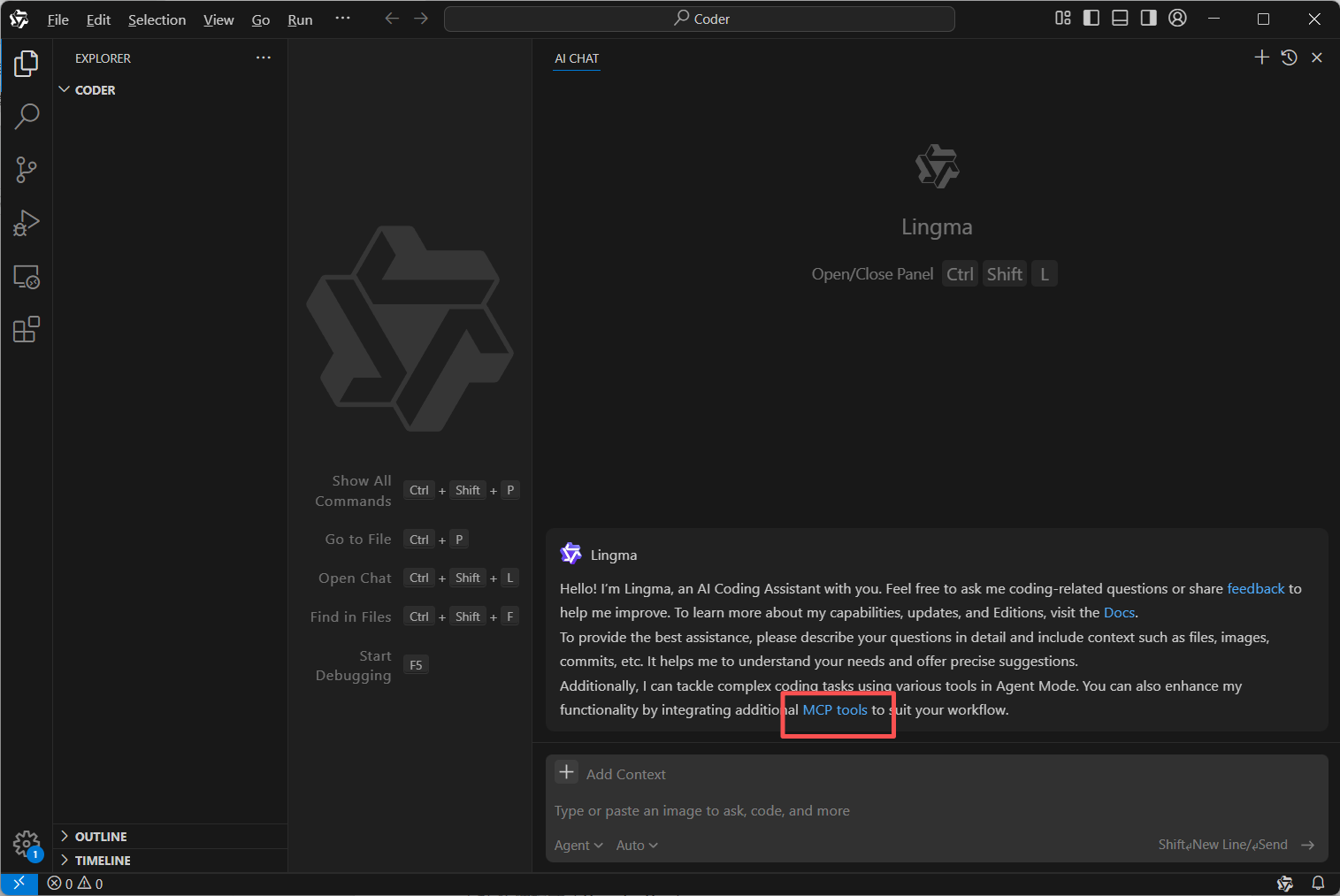Click the Coder command center search box

(x=700, y=19)
